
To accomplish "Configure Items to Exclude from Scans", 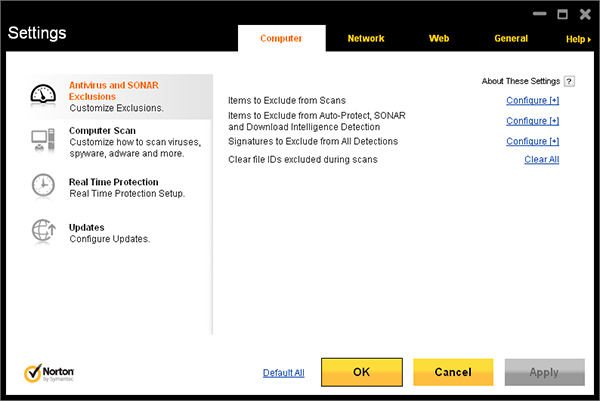I will click(x=532, y=100).
